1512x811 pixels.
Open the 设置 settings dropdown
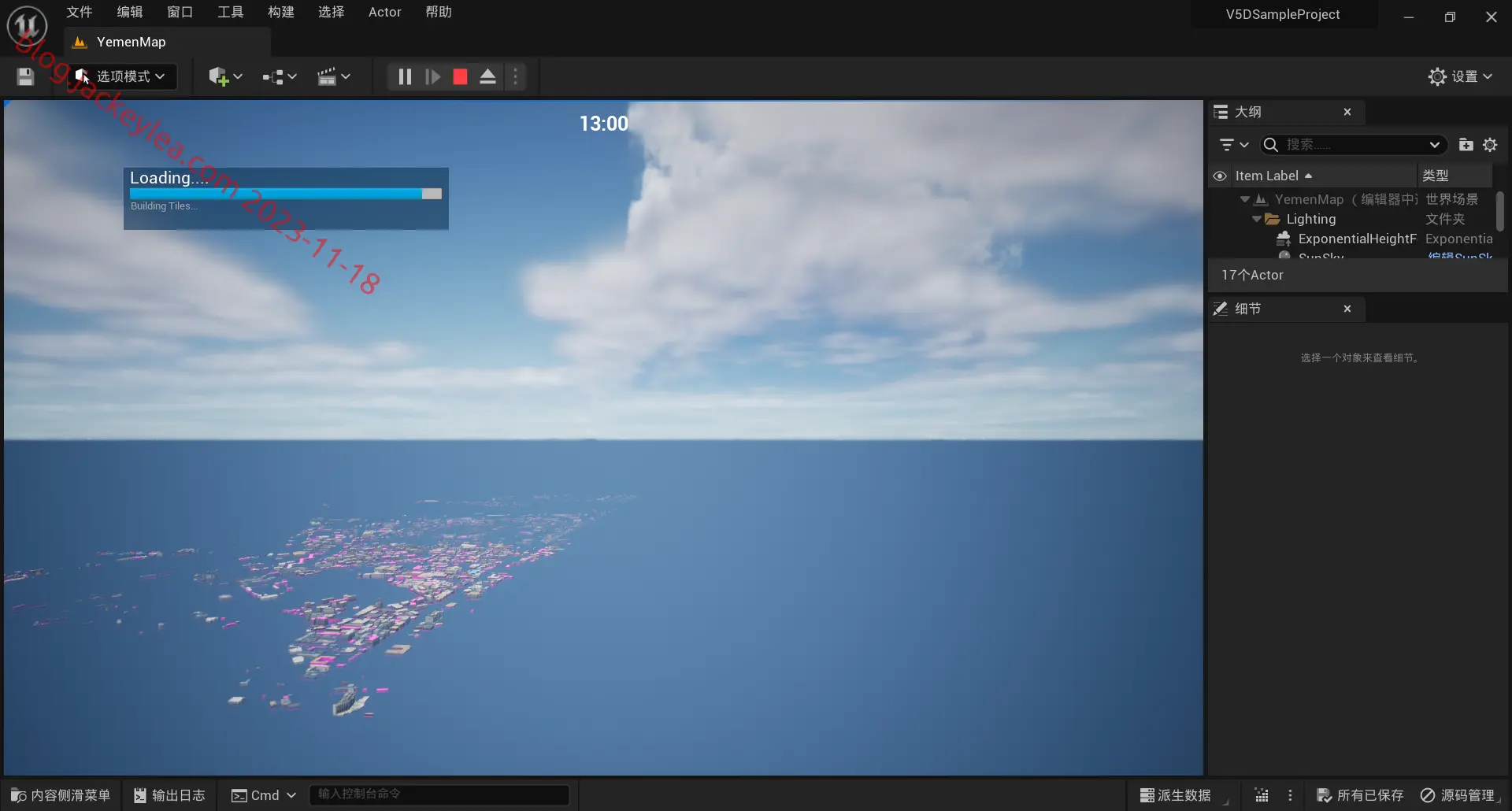(x=1460, y=76)
